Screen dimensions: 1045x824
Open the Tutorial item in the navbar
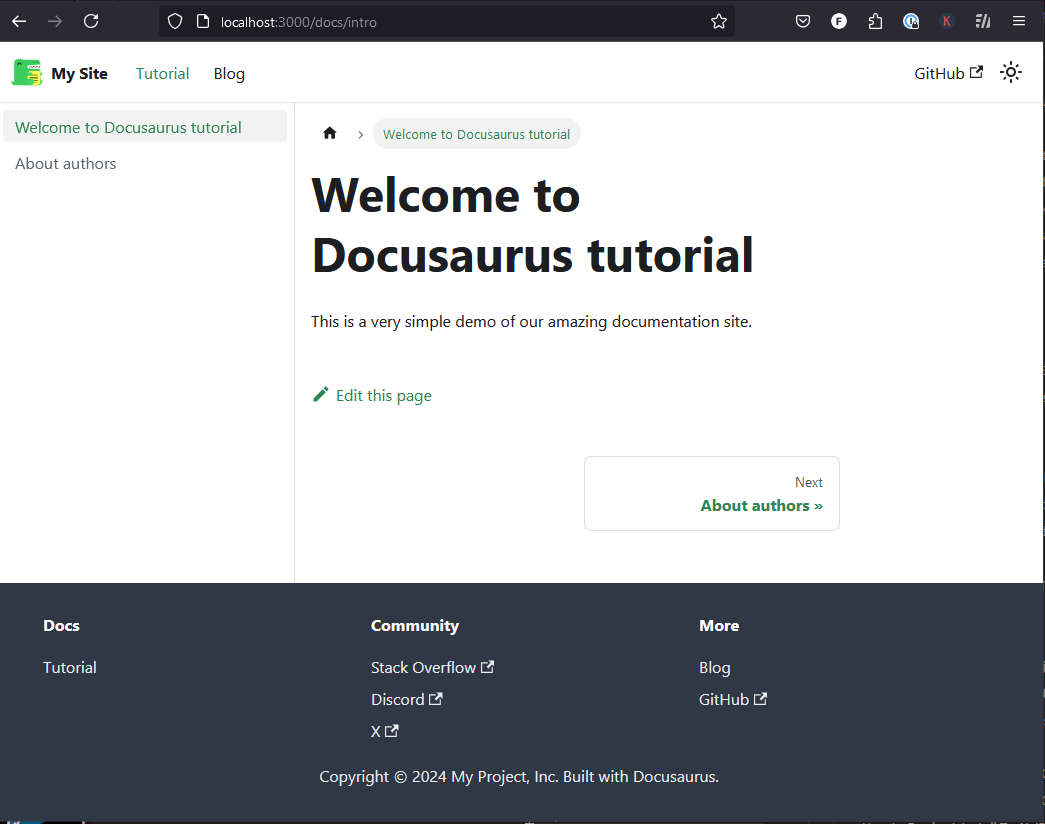coord(162,73)
